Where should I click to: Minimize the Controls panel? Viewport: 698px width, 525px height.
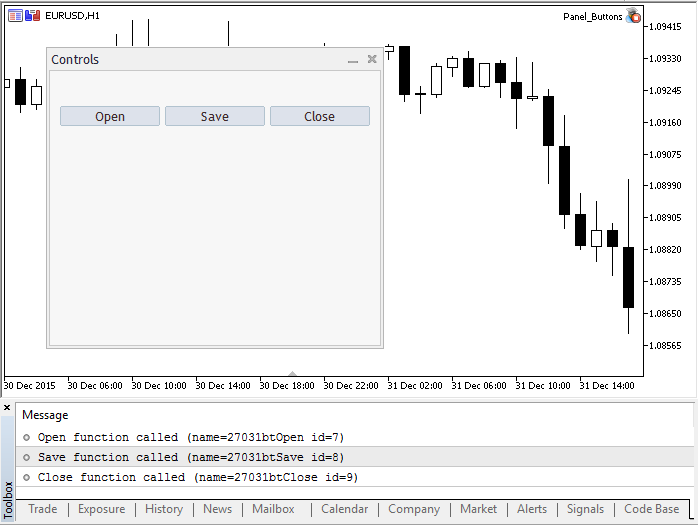pyautogui.click(x=352, y=61)
